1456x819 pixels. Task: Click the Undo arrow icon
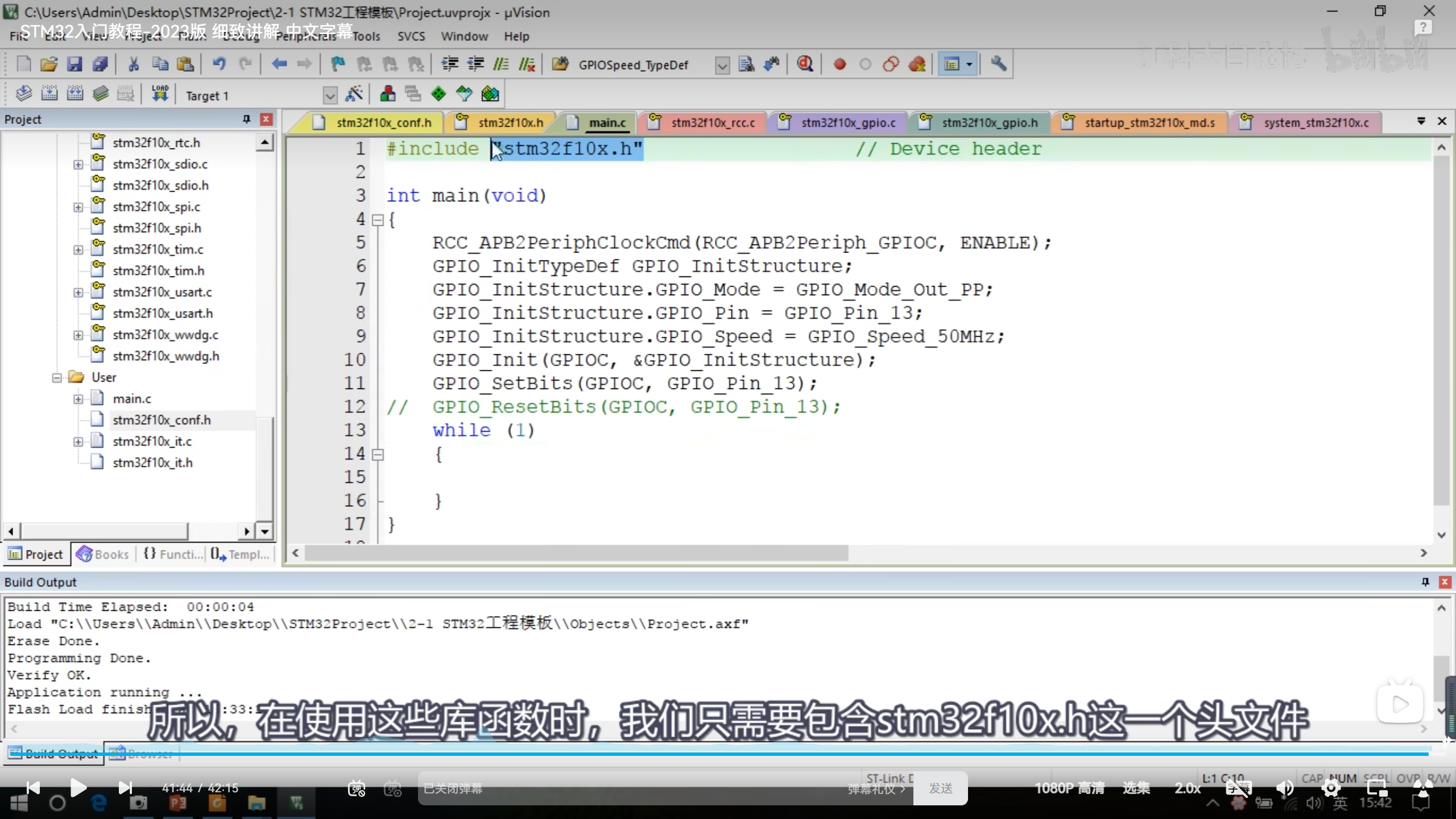219,64
